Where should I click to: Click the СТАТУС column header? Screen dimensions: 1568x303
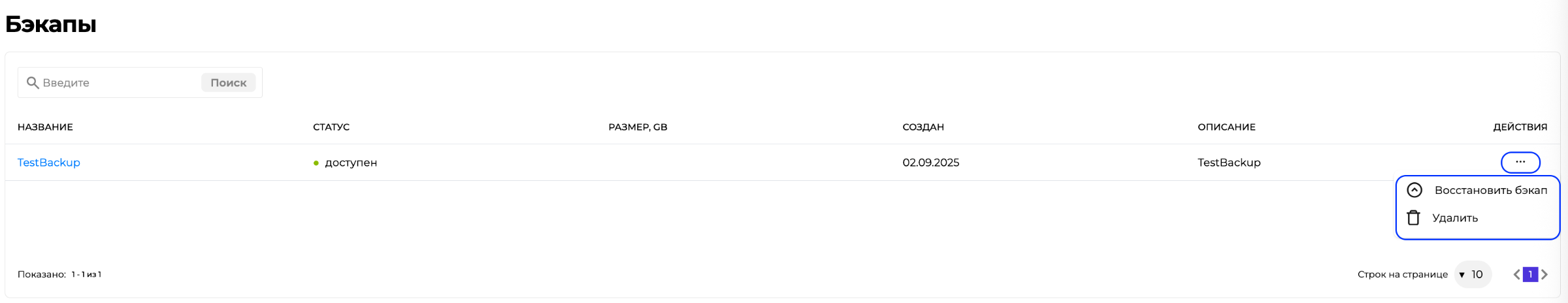point(331,127)
